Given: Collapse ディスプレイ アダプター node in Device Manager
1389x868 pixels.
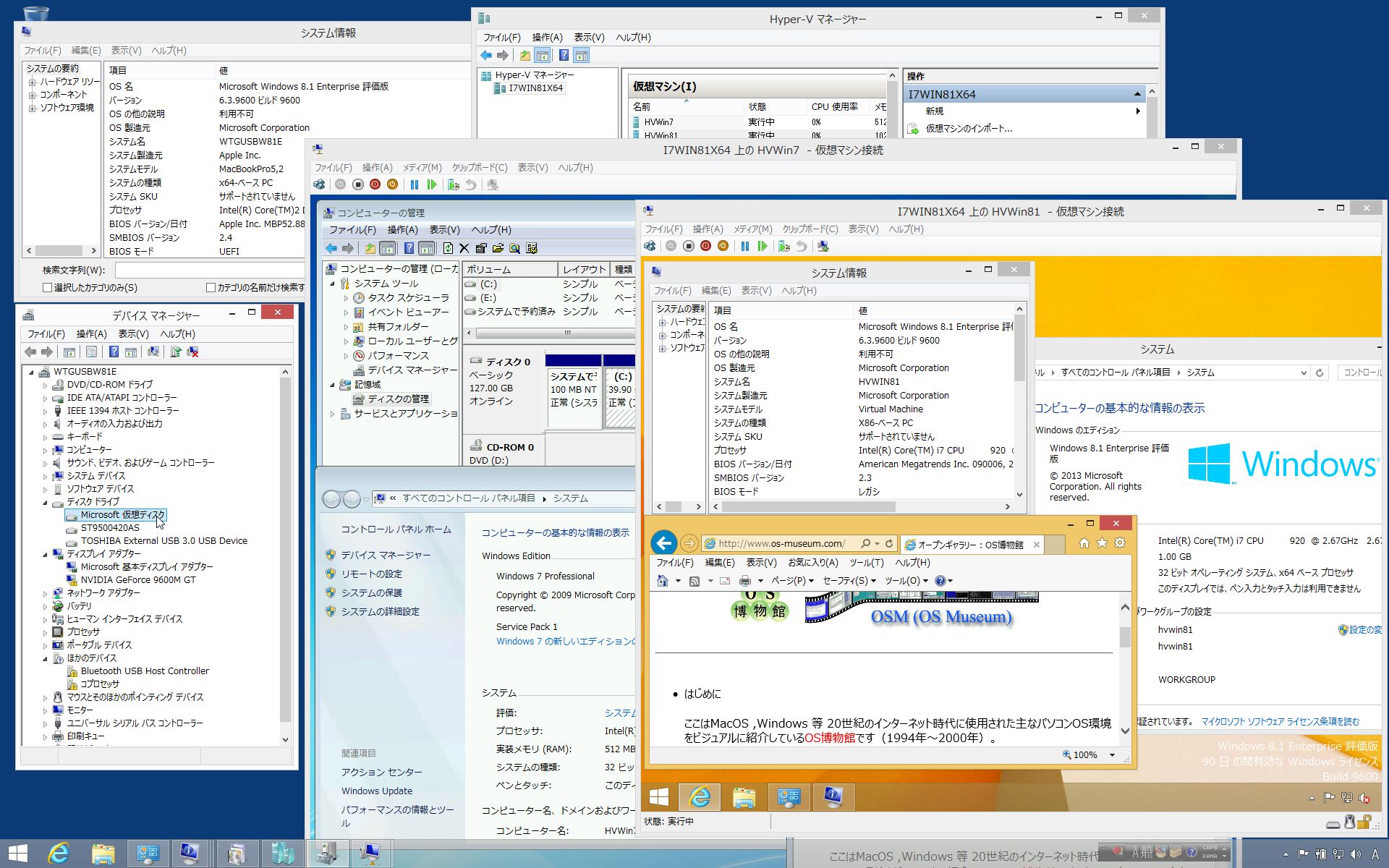Looking at the screenshot, I should coord(45,554).
